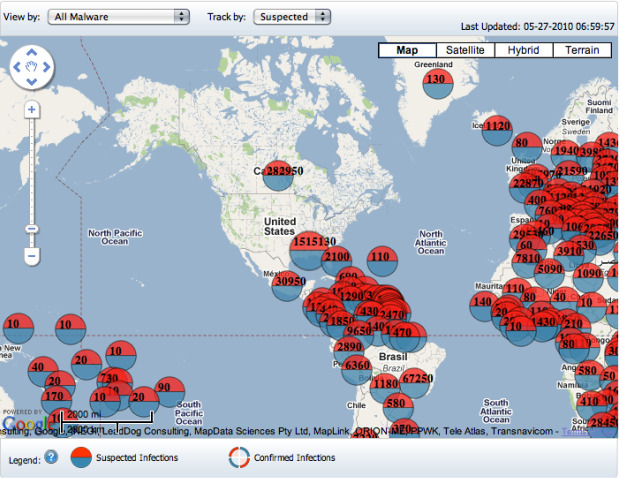Select the Map view tab
Viewport: 620px width, 479px height.
coord(407,50)
